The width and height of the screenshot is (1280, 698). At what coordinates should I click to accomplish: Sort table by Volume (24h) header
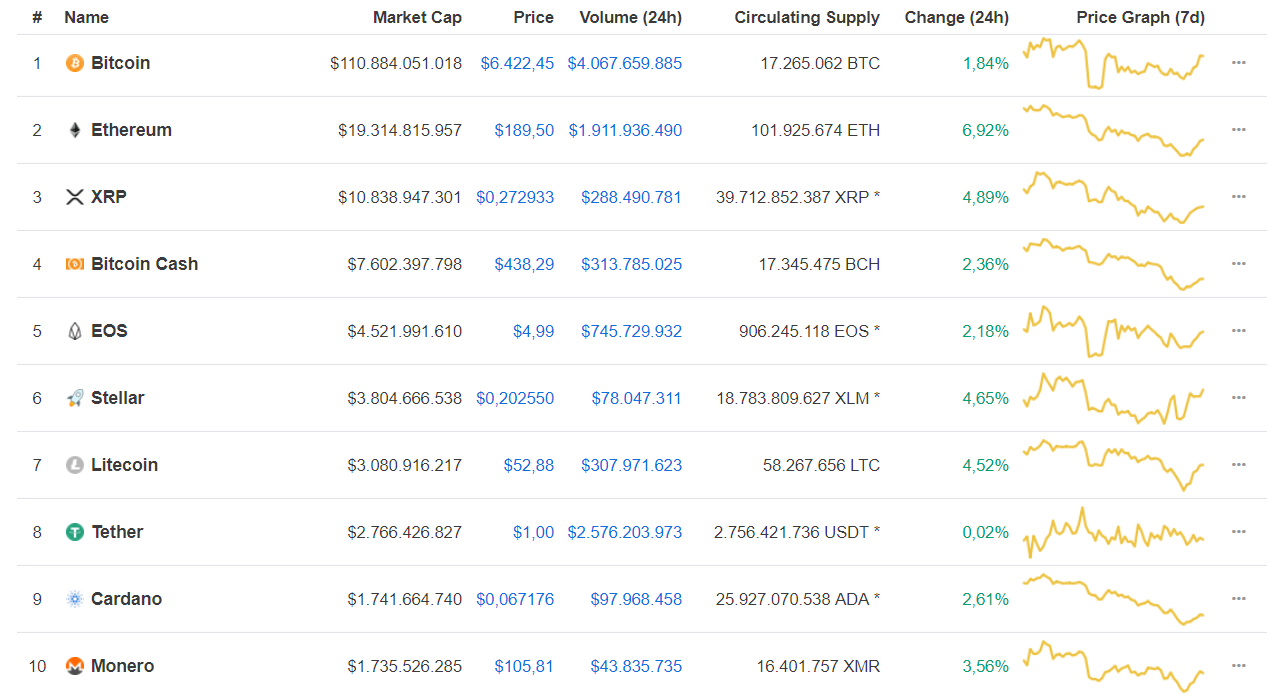tap(631, 17)
